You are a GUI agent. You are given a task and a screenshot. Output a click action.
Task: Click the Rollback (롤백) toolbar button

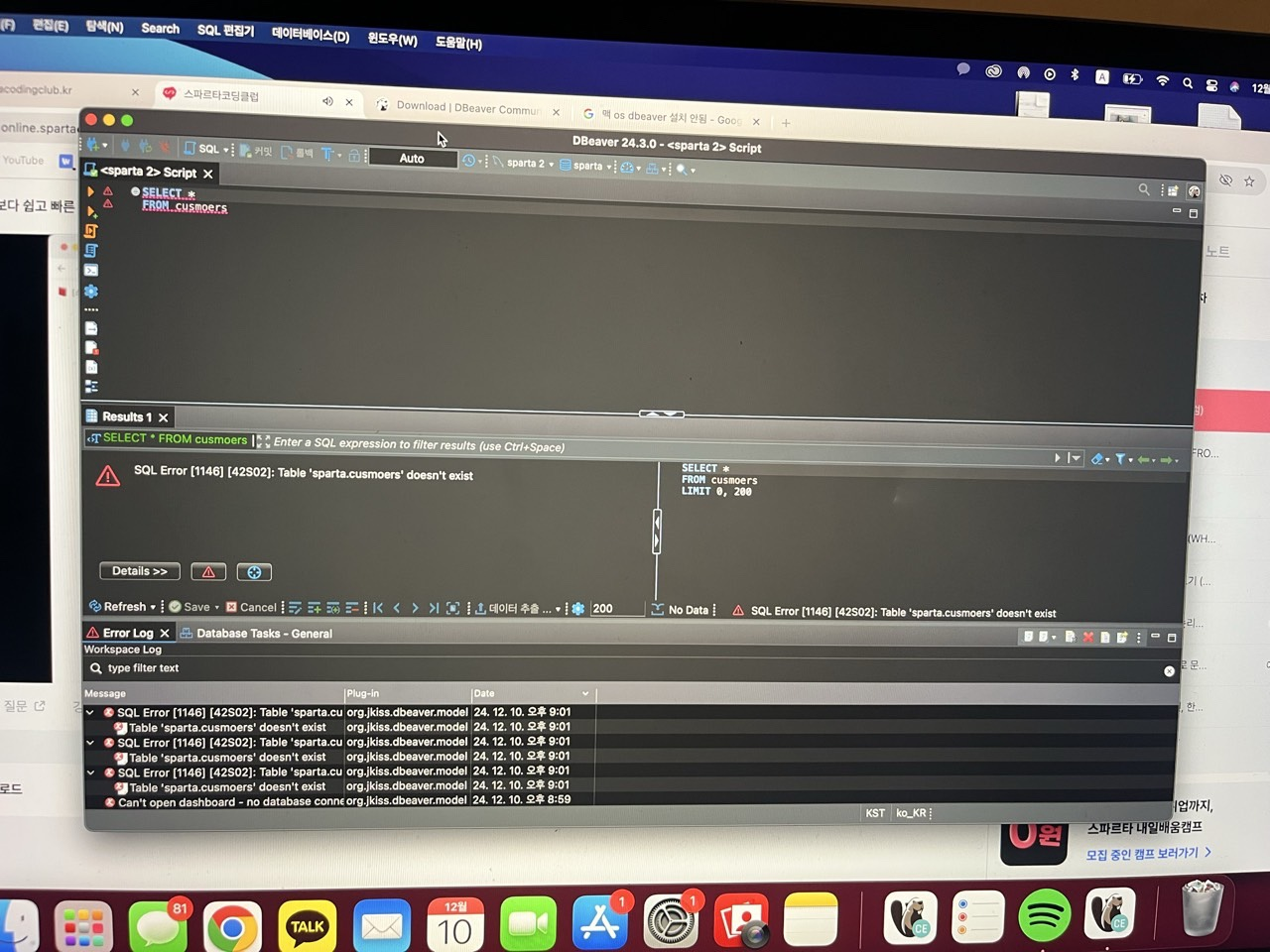(x=297, y=153)
